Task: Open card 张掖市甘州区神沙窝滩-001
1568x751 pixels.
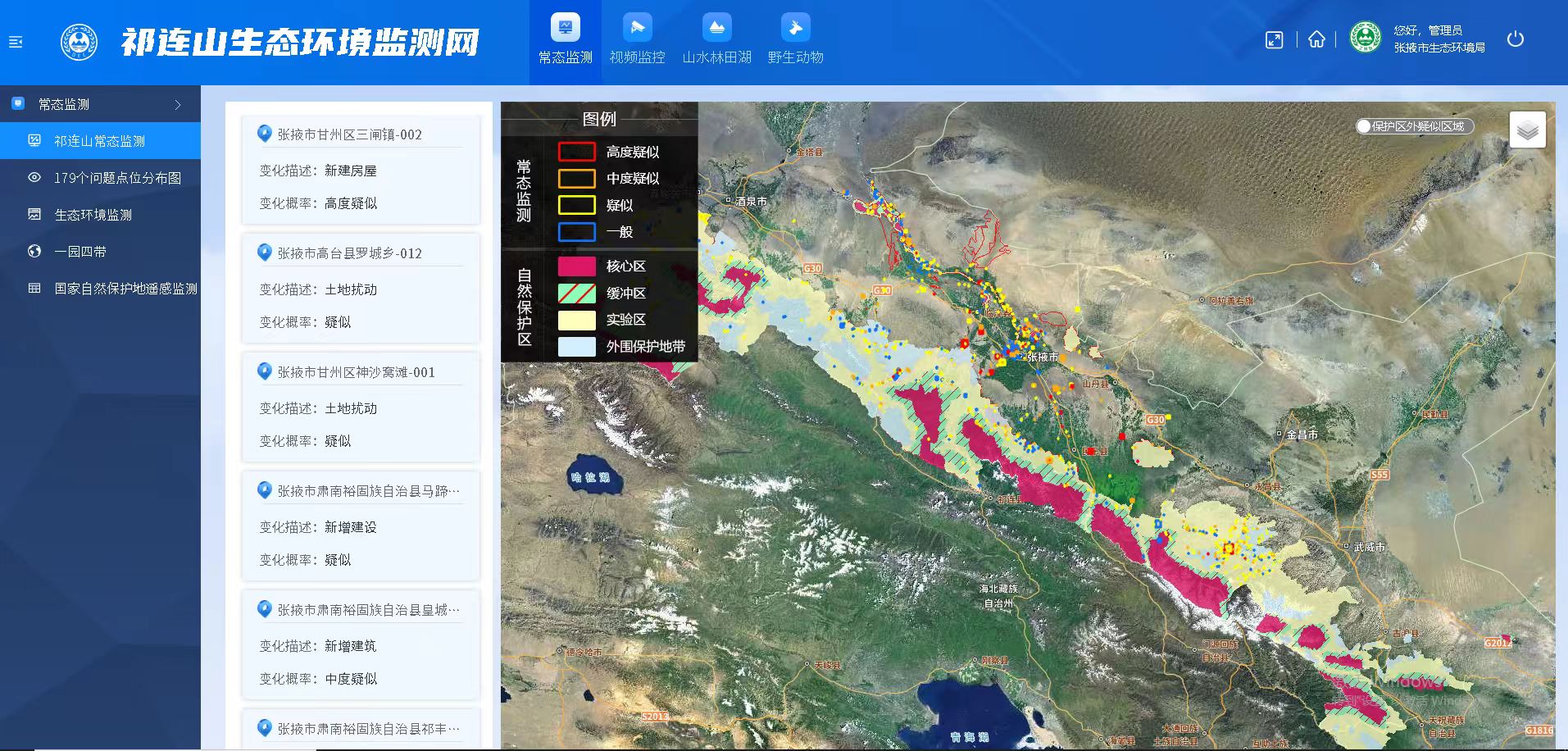Action: click(x=361, y=407)
